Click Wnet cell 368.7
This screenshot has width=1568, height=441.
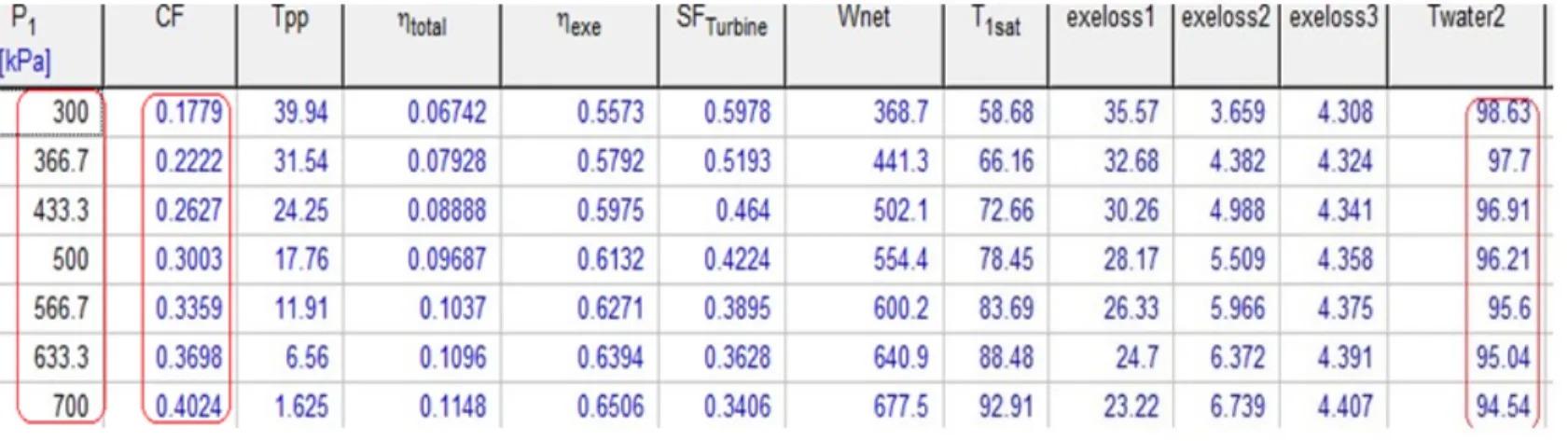[x=865, y=113]
